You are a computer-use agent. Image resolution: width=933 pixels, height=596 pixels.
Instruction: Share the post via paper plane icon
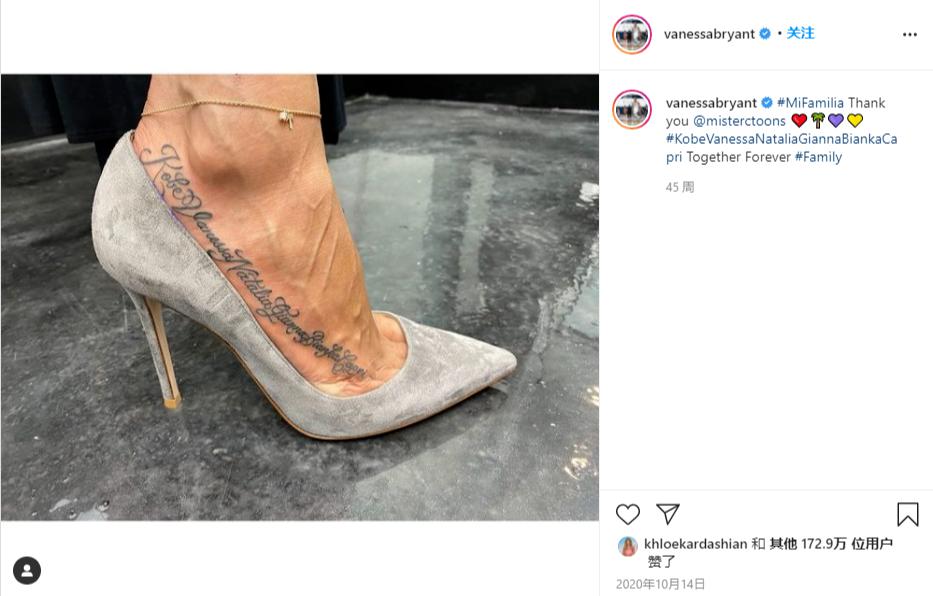[x=668, y=514]
